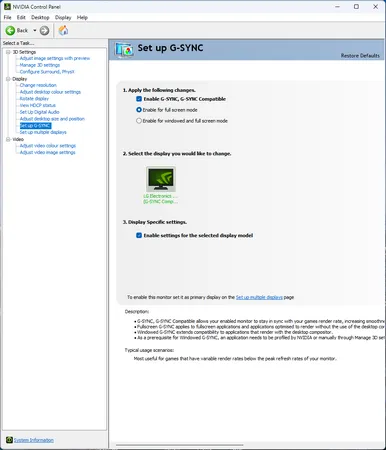Click the System Information icon
386x450 pixels.
coord(9,440)
